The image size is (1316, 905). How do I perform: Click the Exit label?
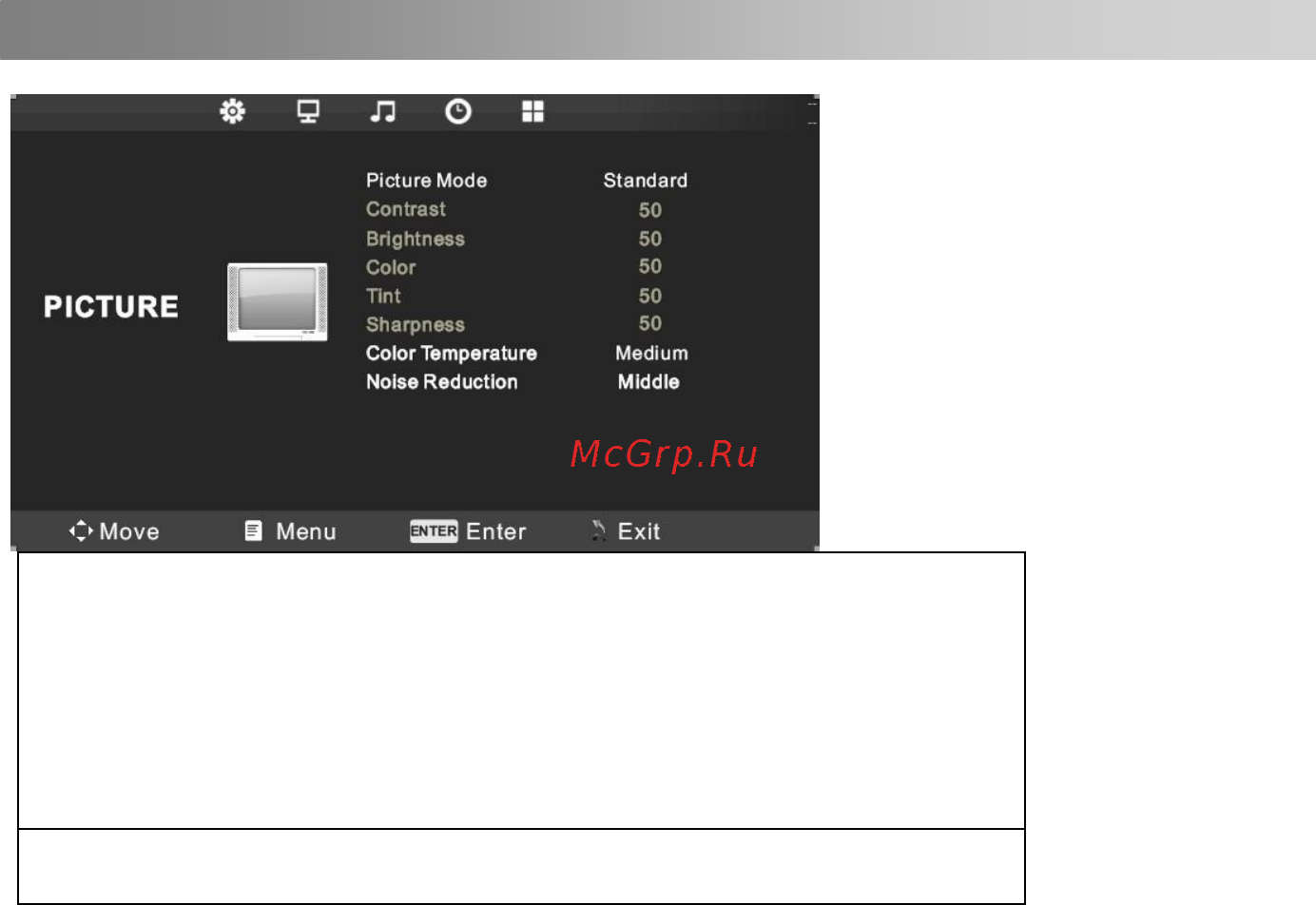(639, 531)
